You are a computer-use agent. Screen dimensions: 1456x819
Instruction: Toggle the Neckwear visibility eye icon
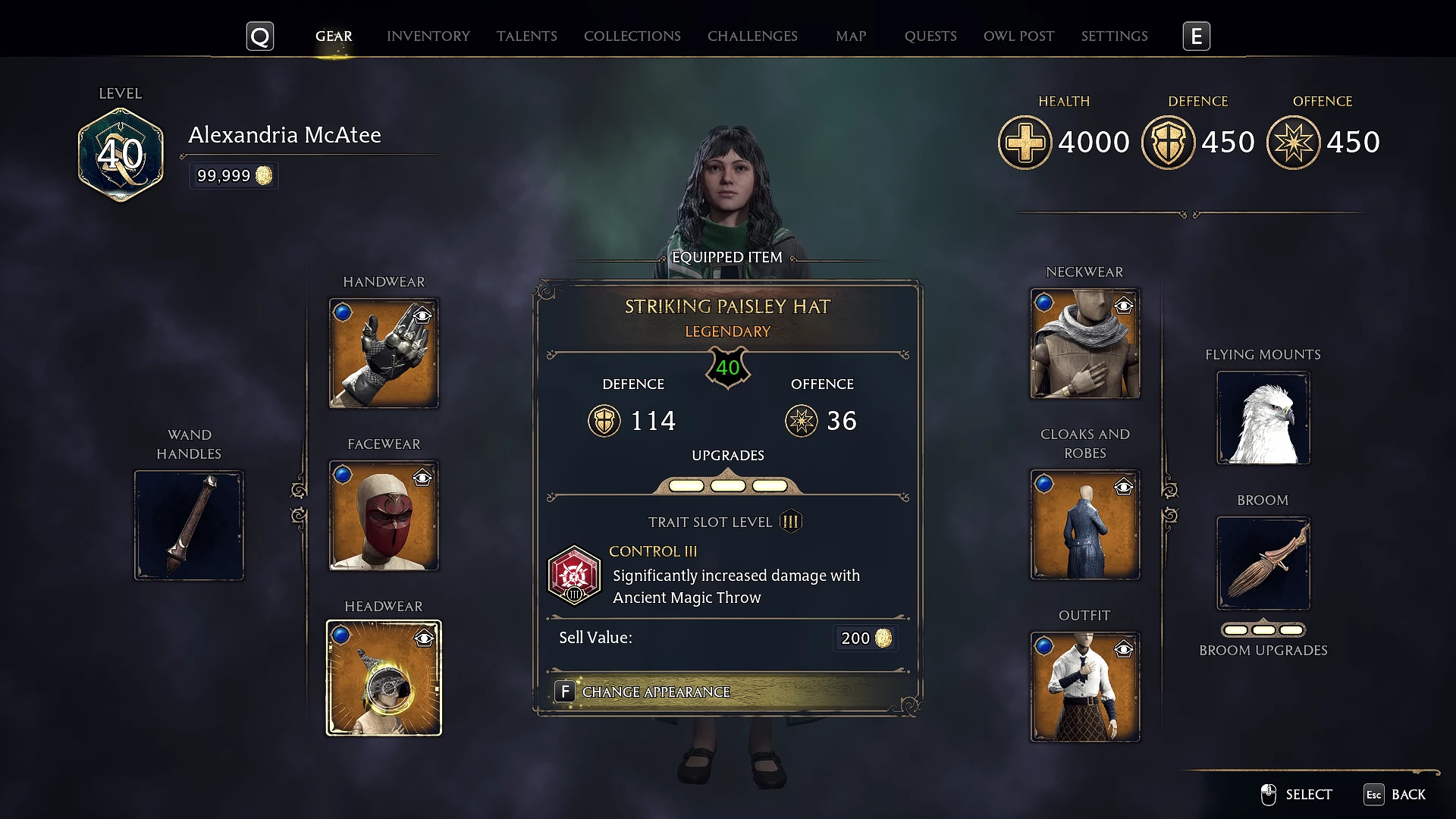[1124, 306]
